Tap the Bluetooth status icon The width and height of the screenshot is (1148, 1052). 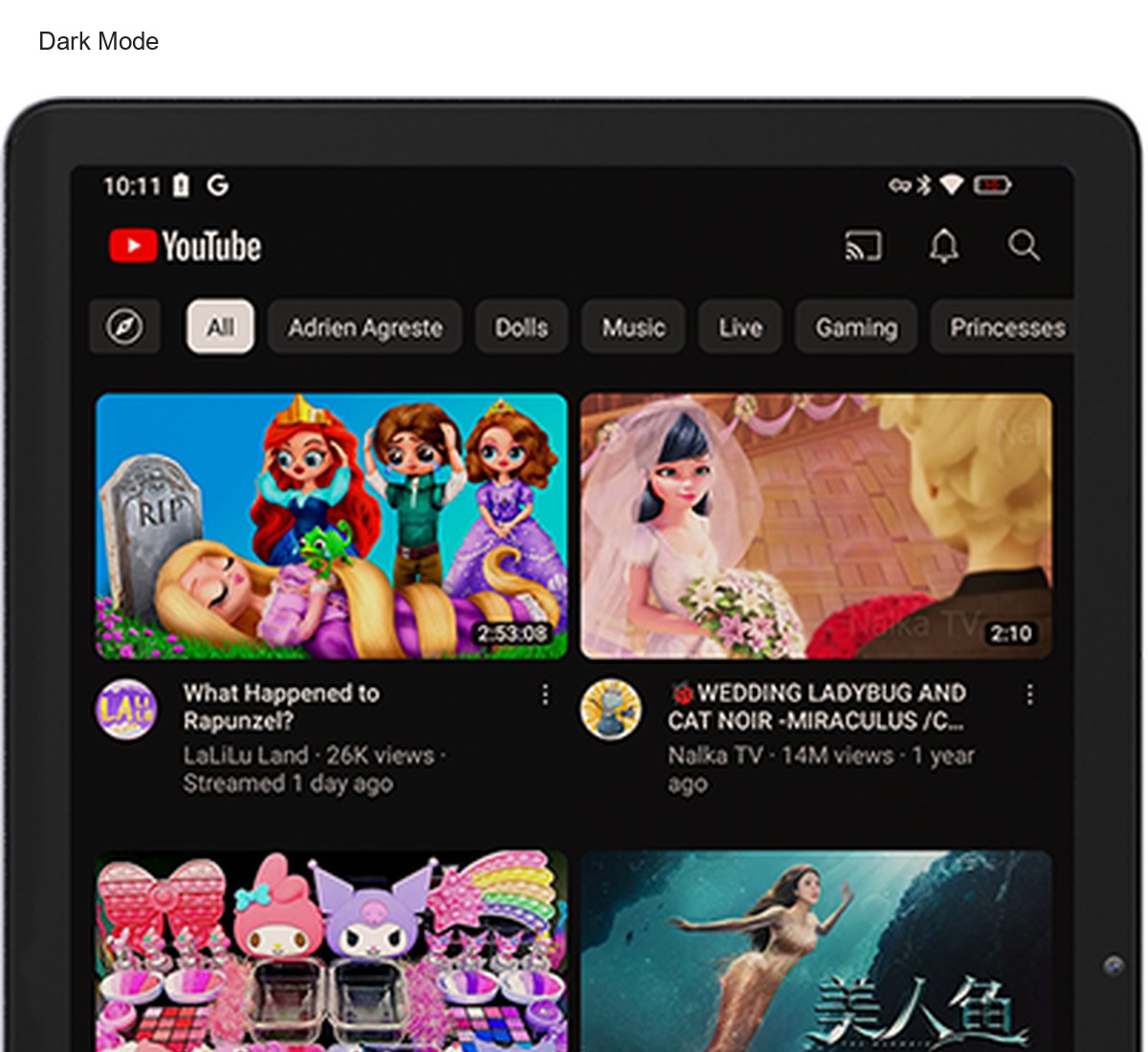pos(923,185)
